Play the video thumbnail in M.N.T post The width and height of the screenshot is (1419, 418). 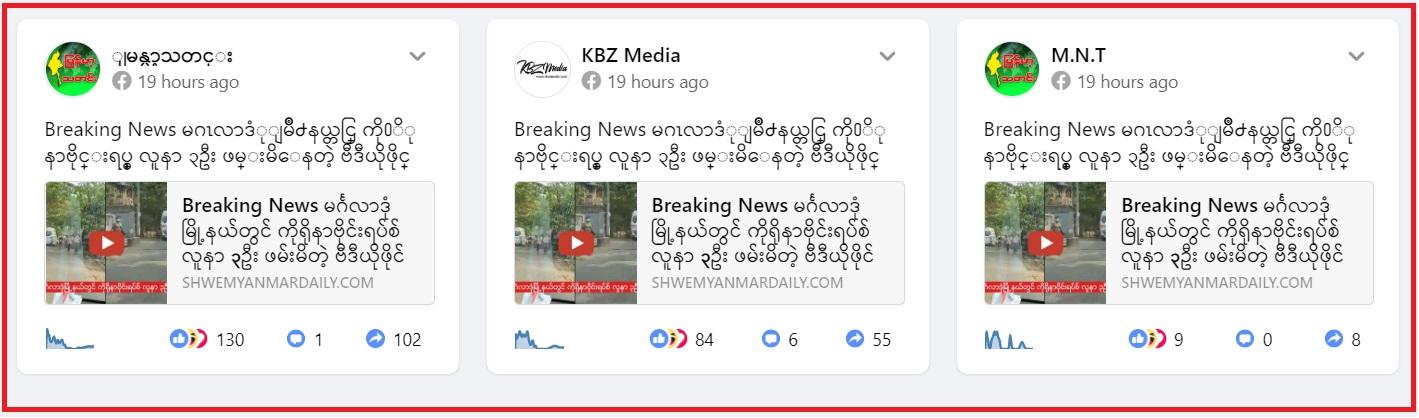click(x=1045, y=243)
